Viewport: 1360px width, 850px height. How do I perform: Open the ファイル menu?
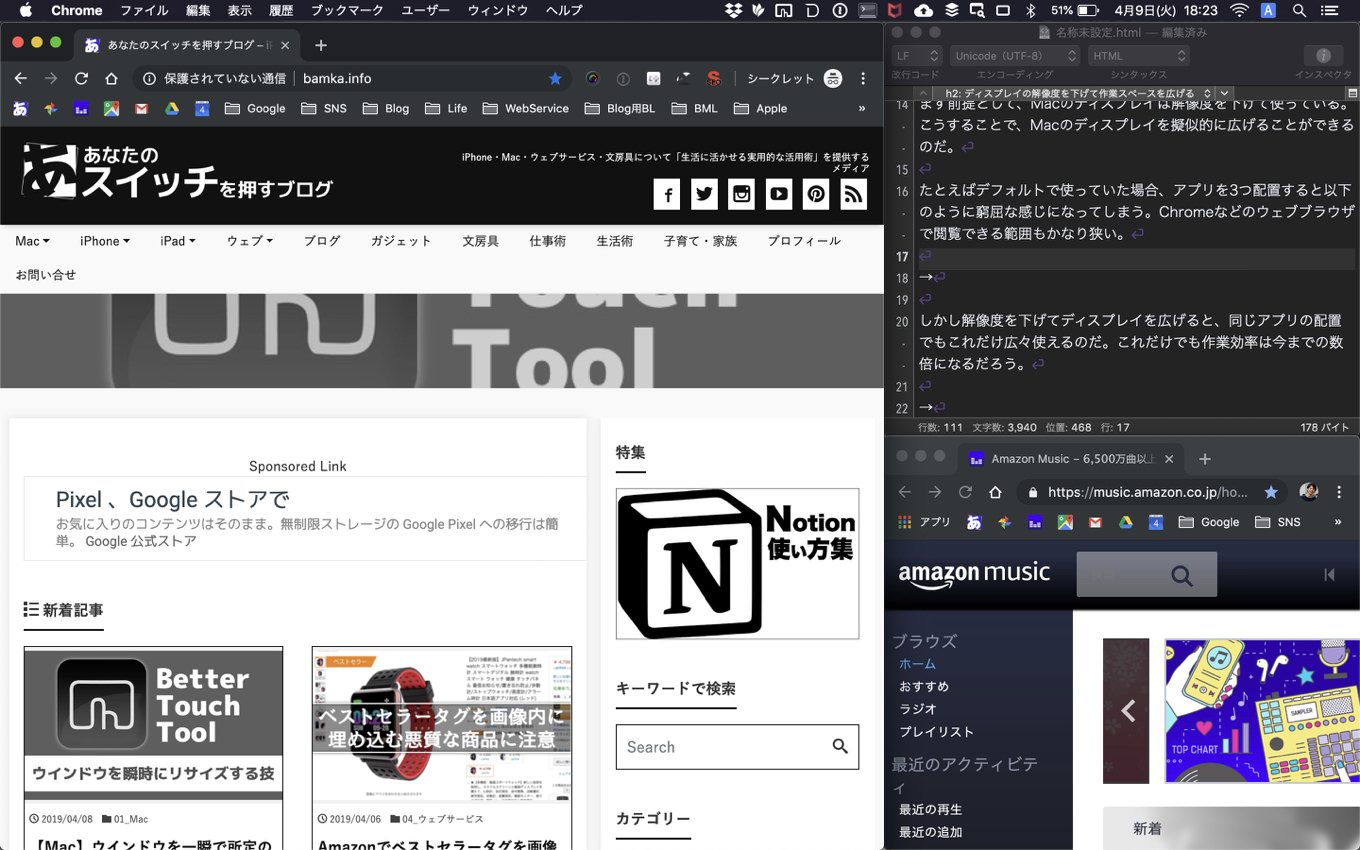click(x=144, y=10)
